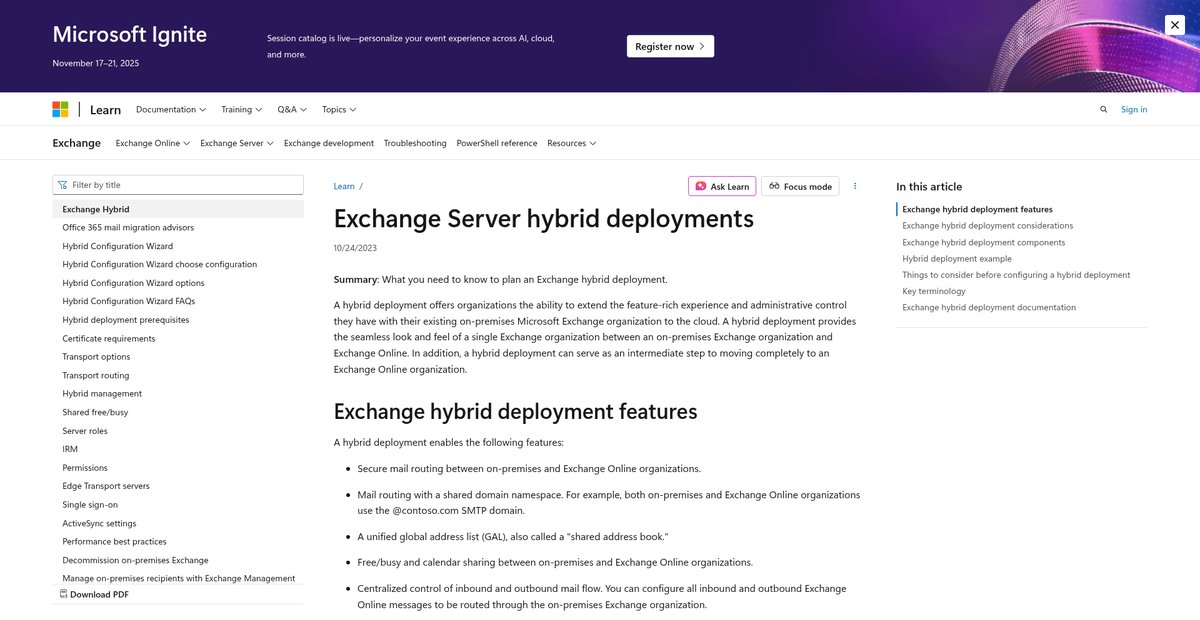1200x620 pixels.
Task: Open Hybrid deployment prerequisites
Action: 125,320
